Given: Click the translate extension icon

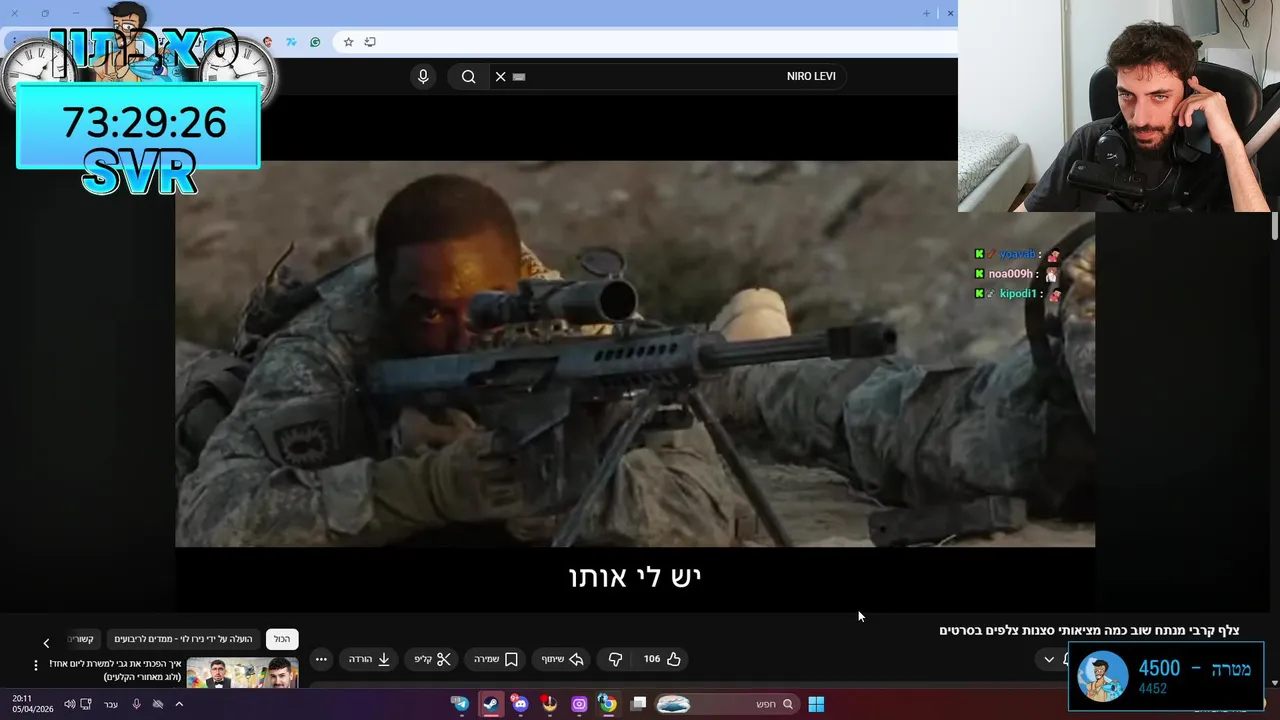Looking at the screenshot, I should pos(291,42).
